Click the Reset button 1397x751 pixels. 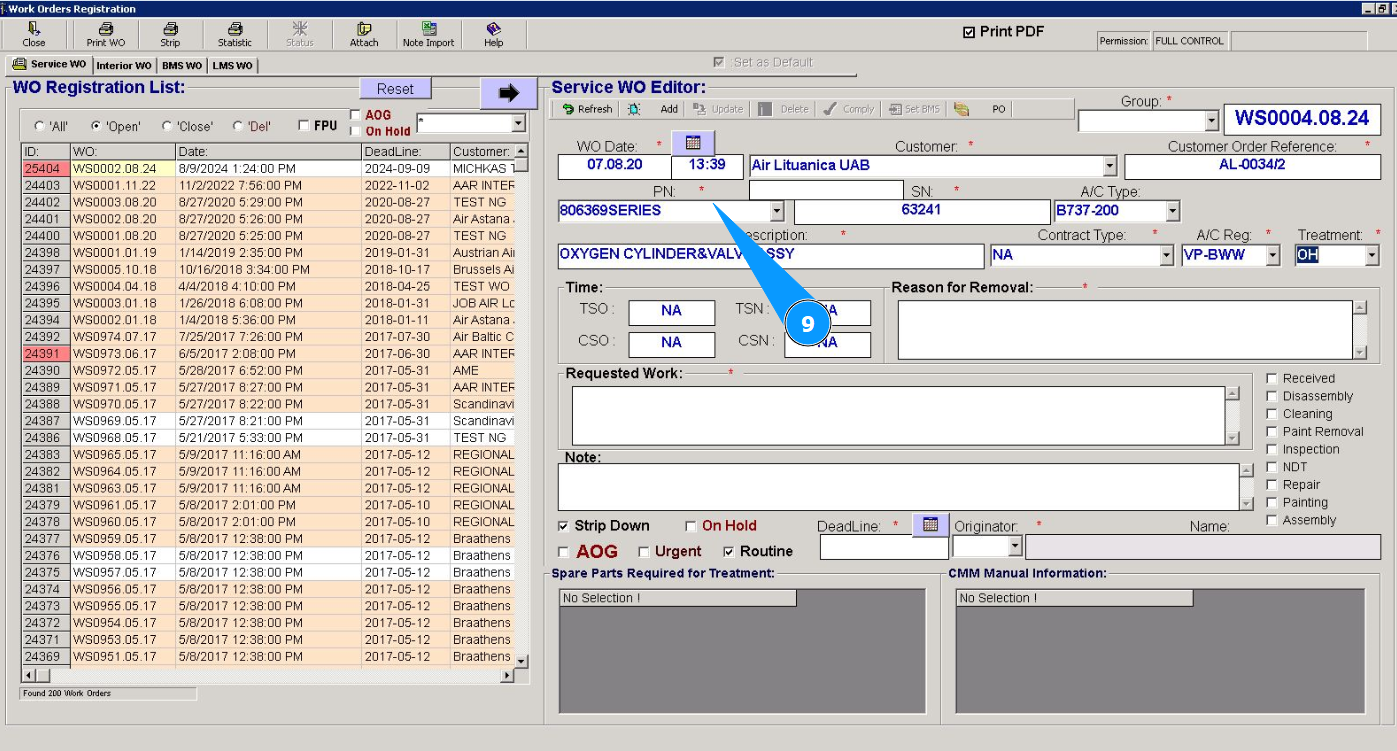point(395,89)
